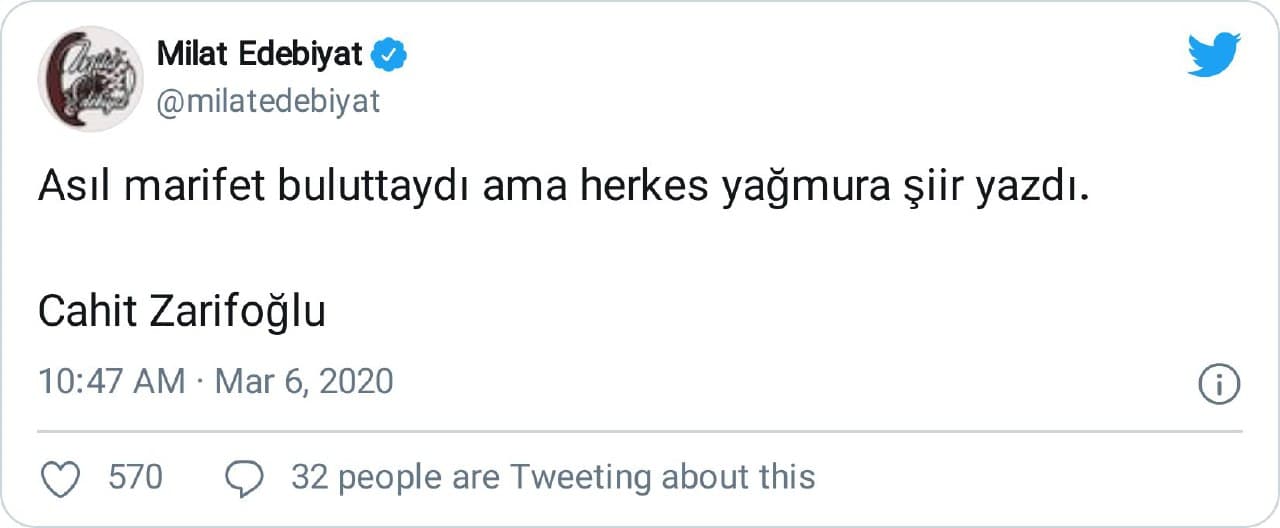Click the 10:47 AM timestamp
The image size is (1280, 528).
[112, 381]
